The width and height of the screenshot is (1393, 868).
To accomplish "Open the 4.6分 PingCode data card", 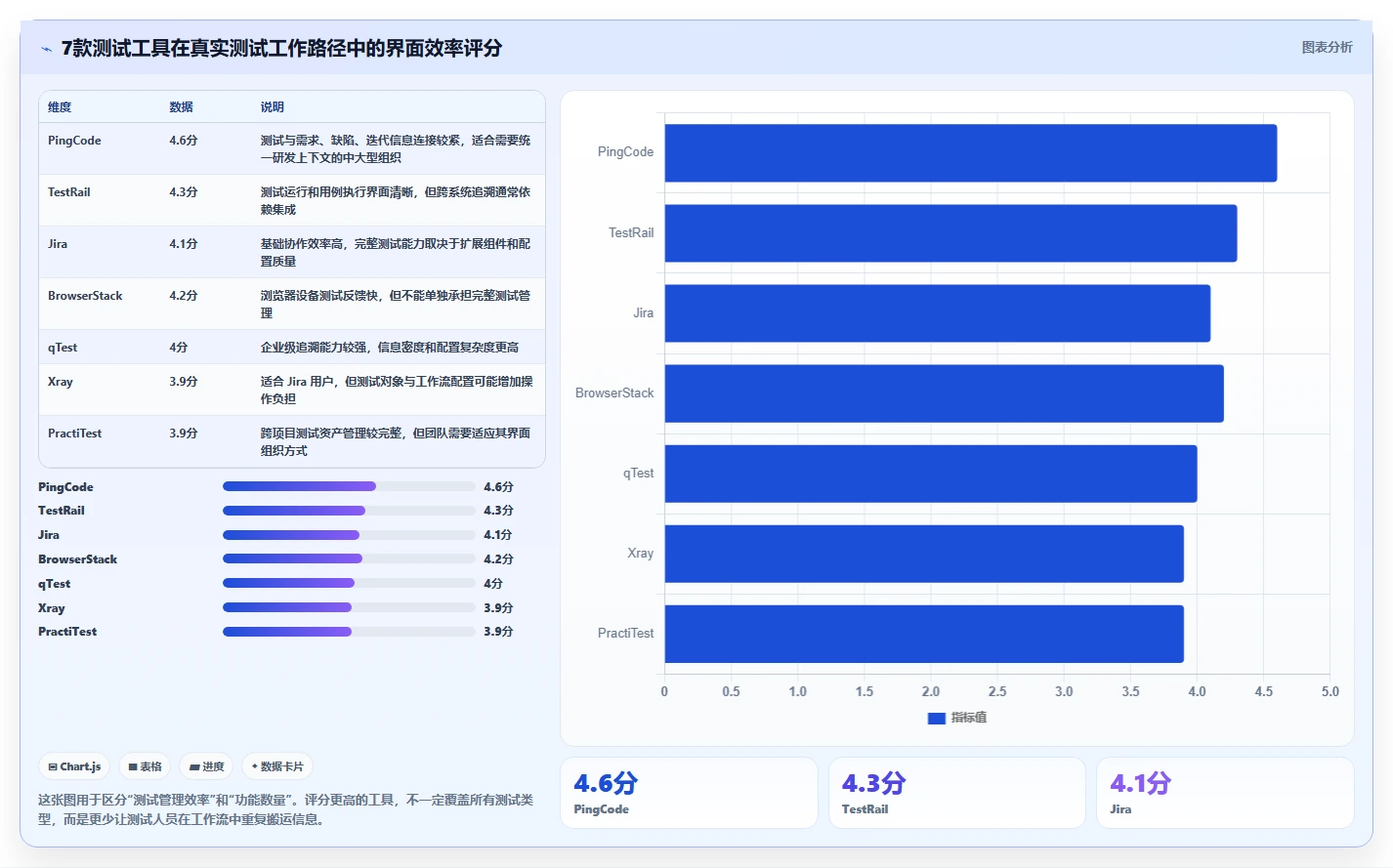I will point(689,793).
